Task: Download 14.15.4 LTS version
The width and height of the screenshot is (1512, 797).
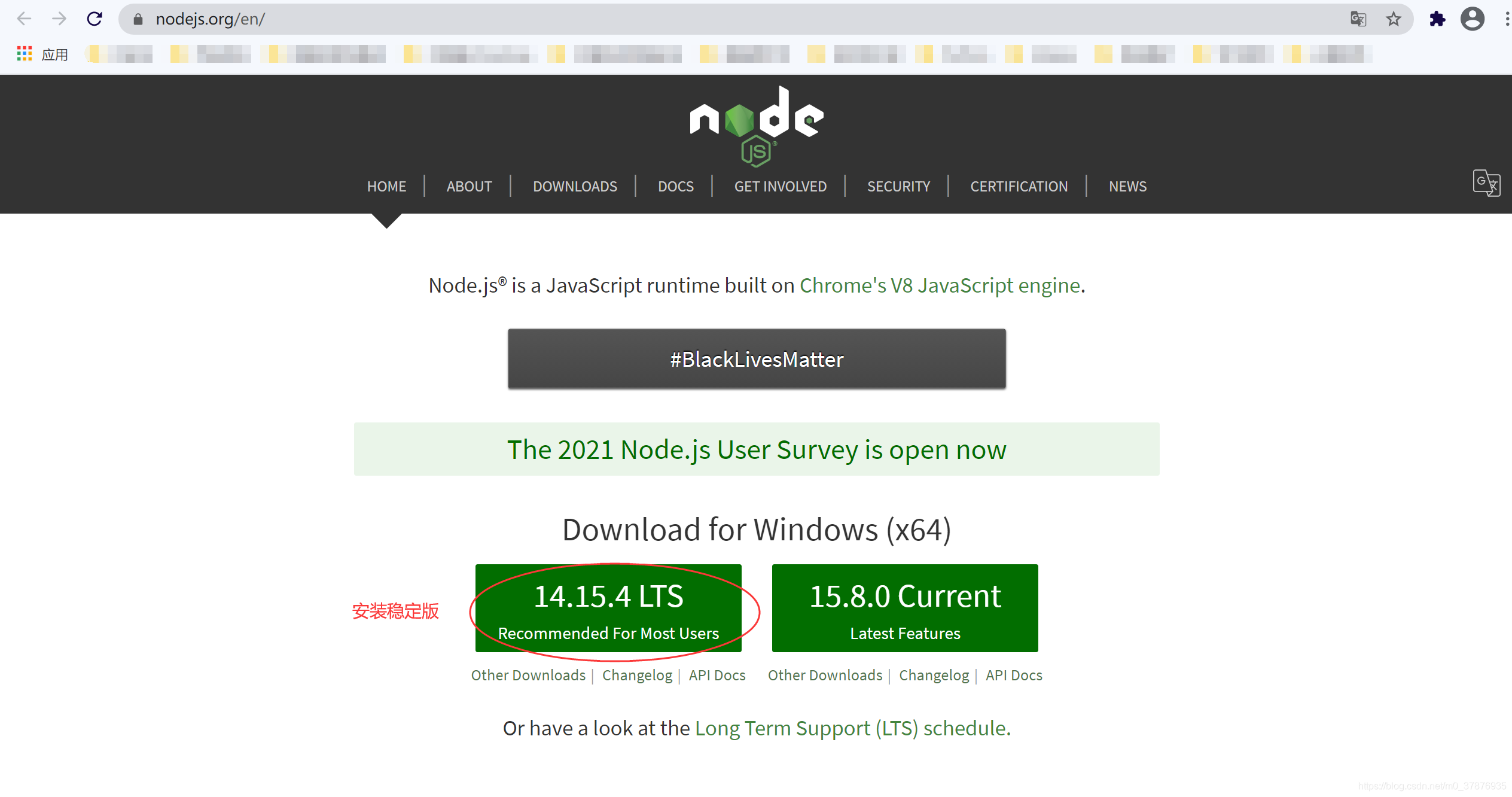Action: 608,608
